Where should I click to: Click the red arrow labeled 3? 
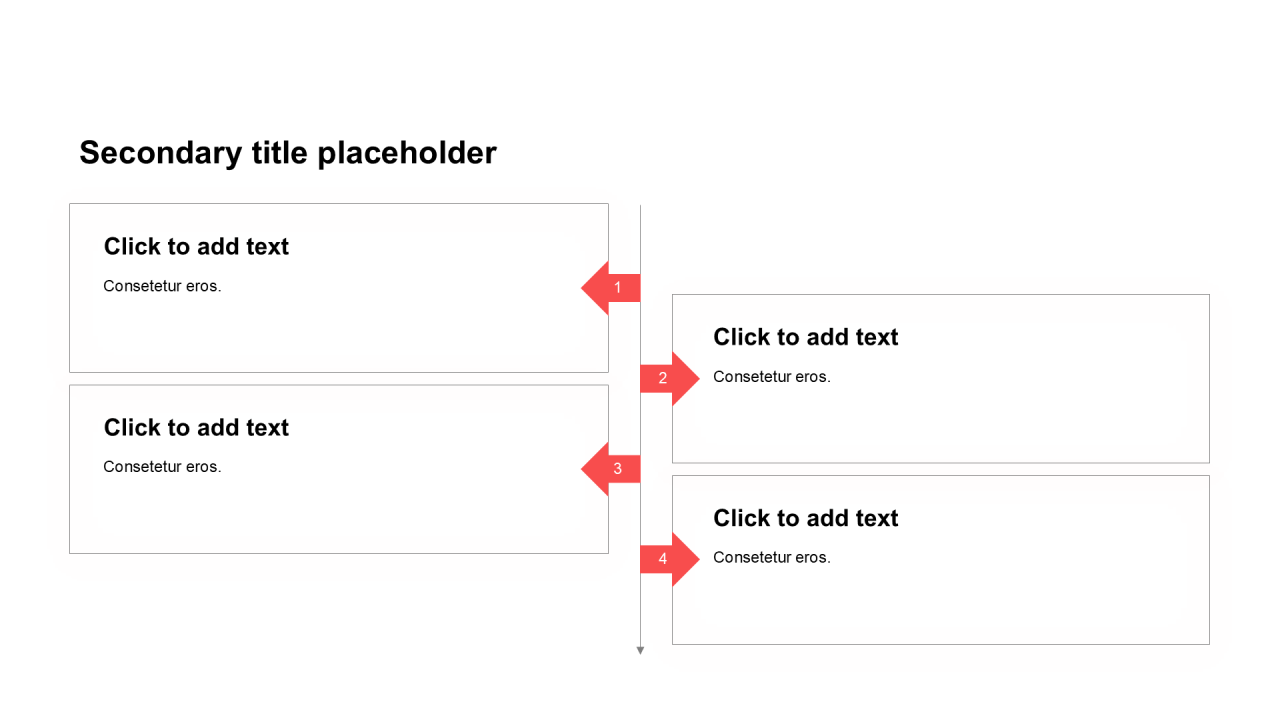coord(612,468)
